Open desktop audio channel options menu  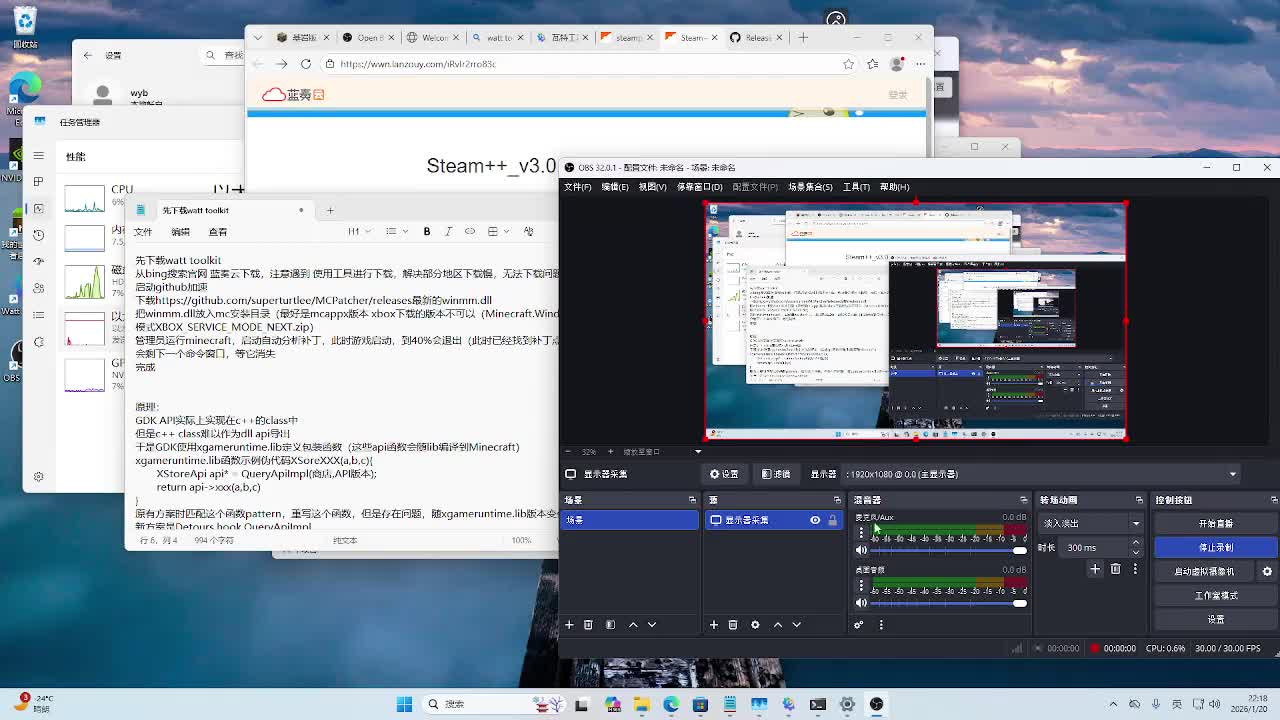pos(861,586)
